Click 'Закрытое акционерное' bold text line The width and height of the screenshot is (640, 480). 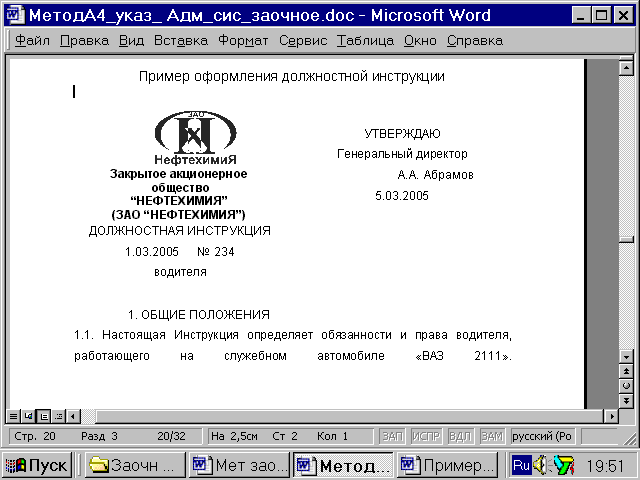pos(178,174)
